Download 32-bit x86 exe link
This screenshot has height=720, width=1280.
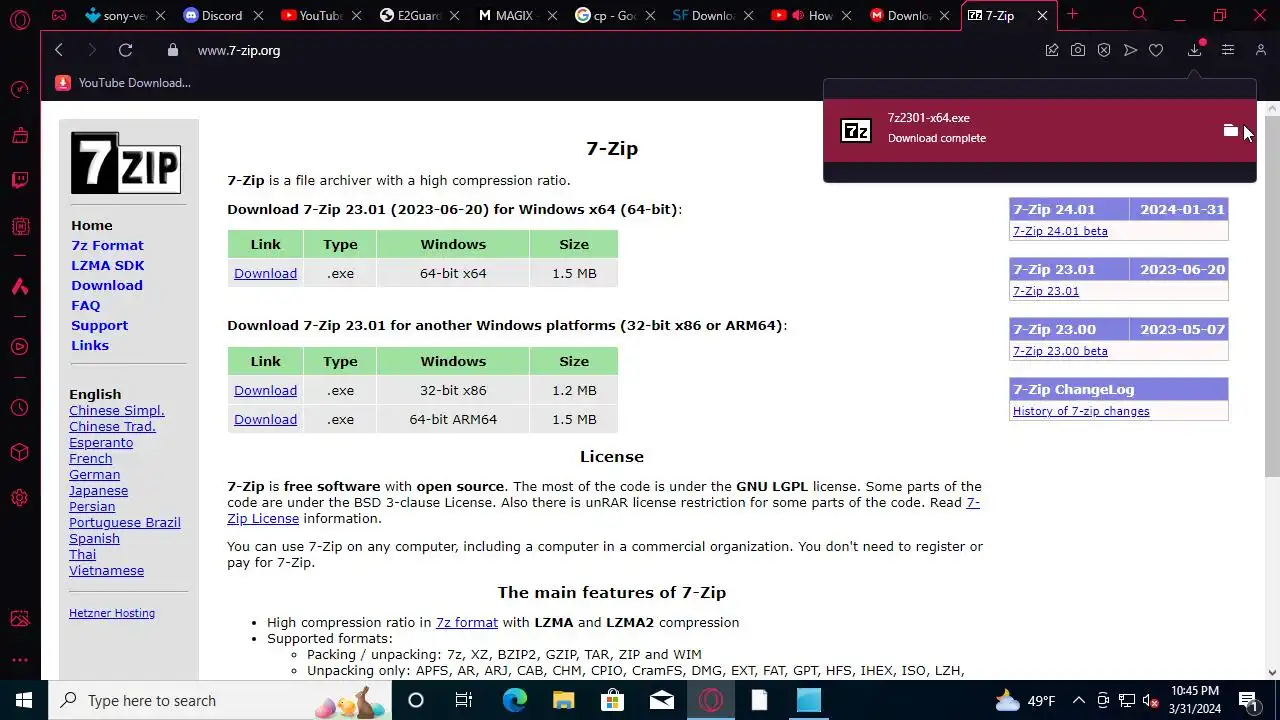click(265, 390)
